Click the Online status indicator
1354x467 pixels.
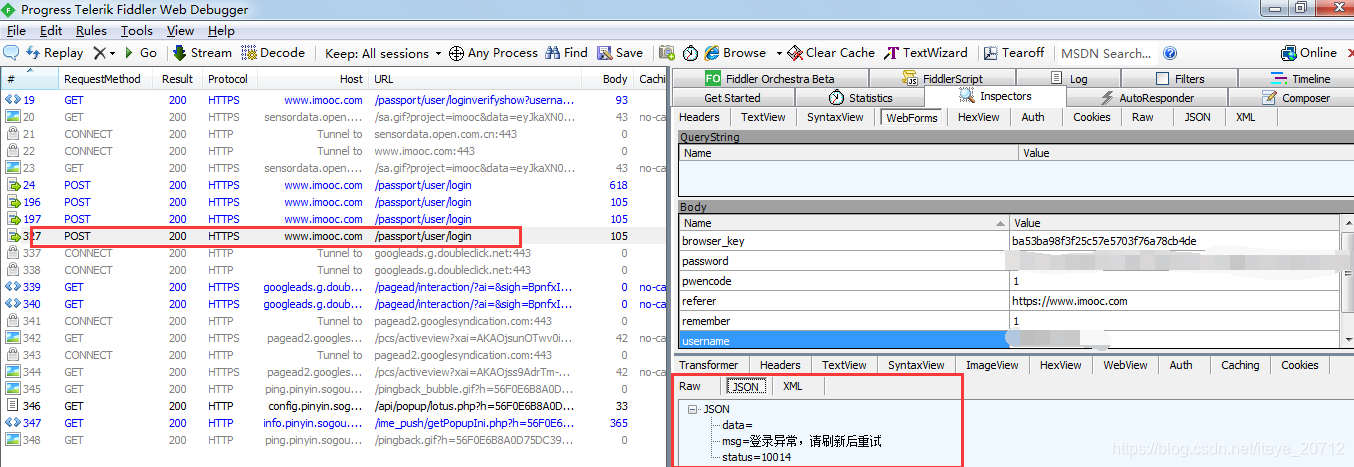pyautogui.click(x=1309, y=53)
